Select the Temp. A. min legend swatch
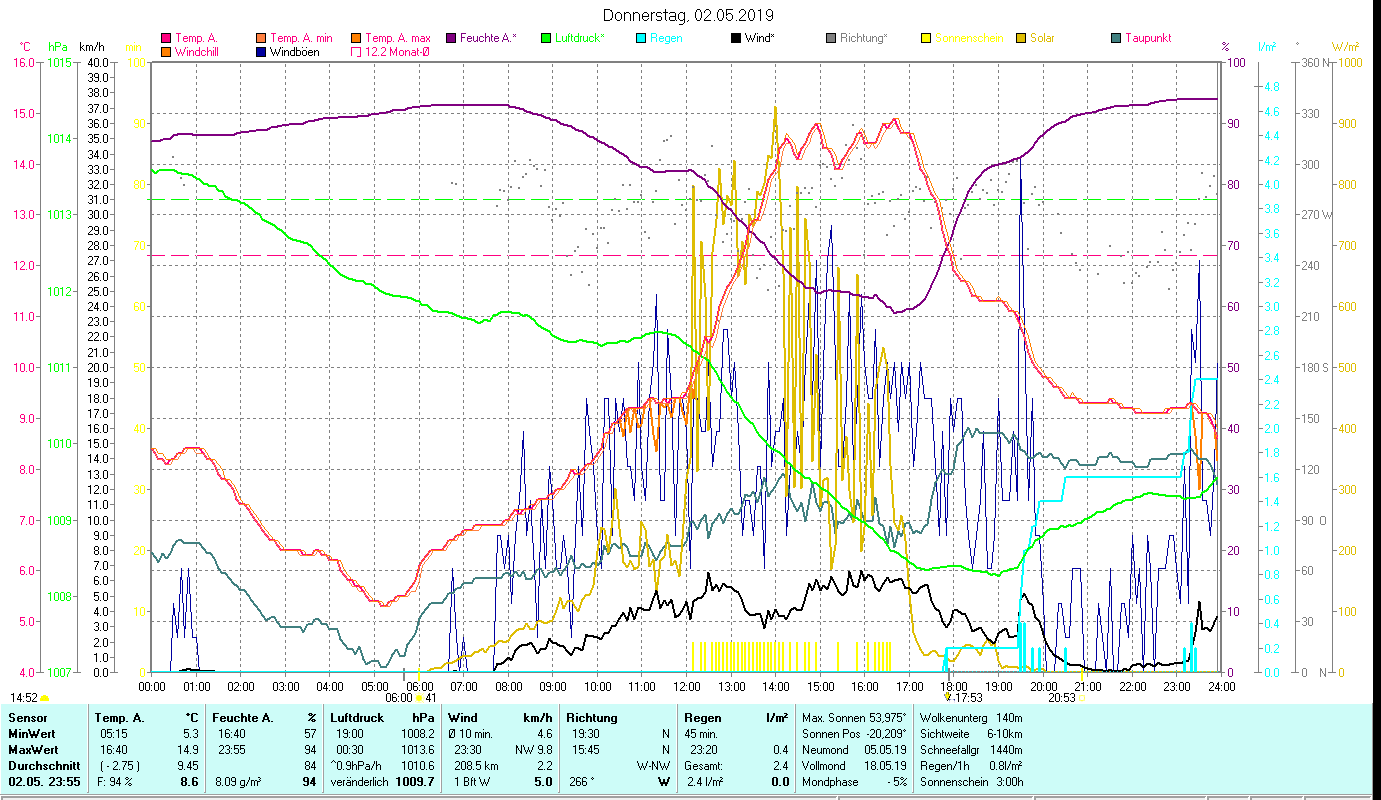 [x=262, y=38]
